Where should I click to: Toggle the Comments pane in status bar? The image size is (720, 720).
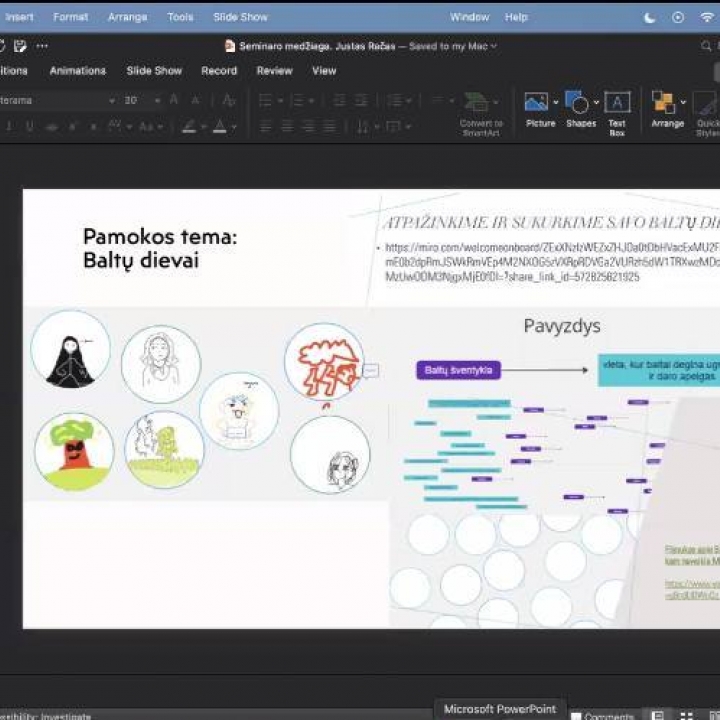[x=602, y=716]
